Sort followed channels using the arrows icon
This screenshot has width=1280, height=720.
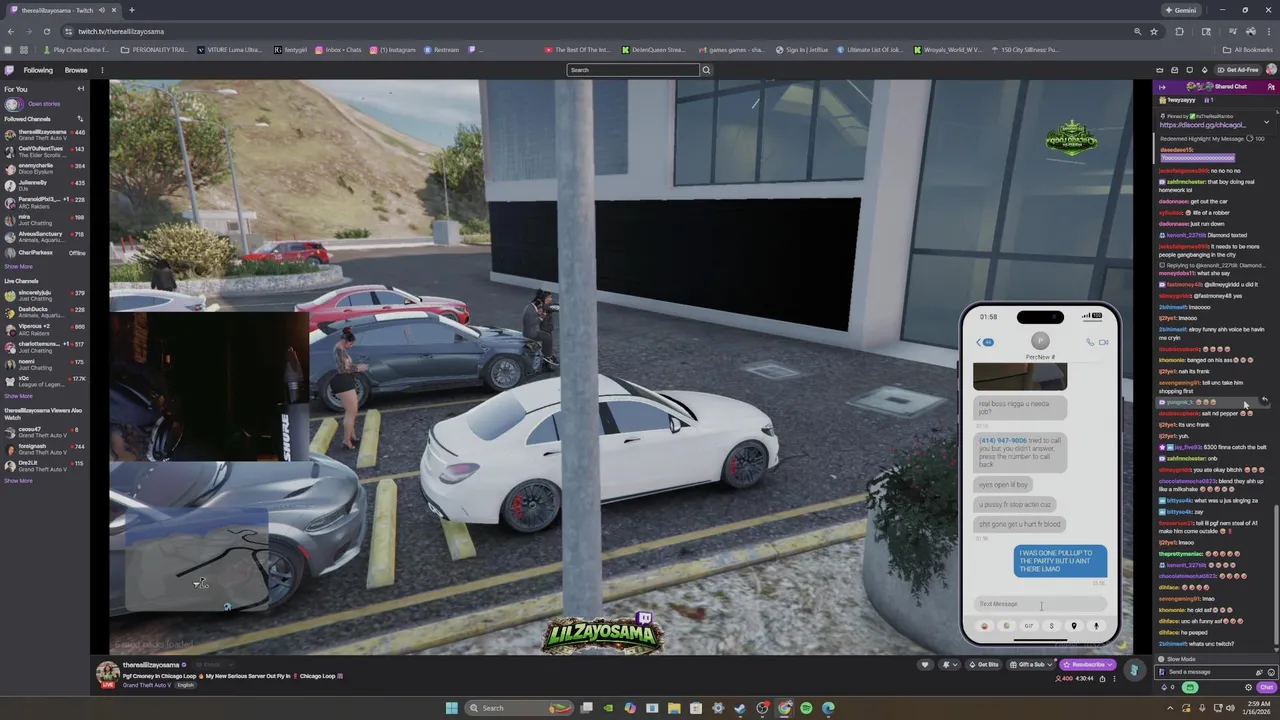pyautogui.click(x=80, y=119)
